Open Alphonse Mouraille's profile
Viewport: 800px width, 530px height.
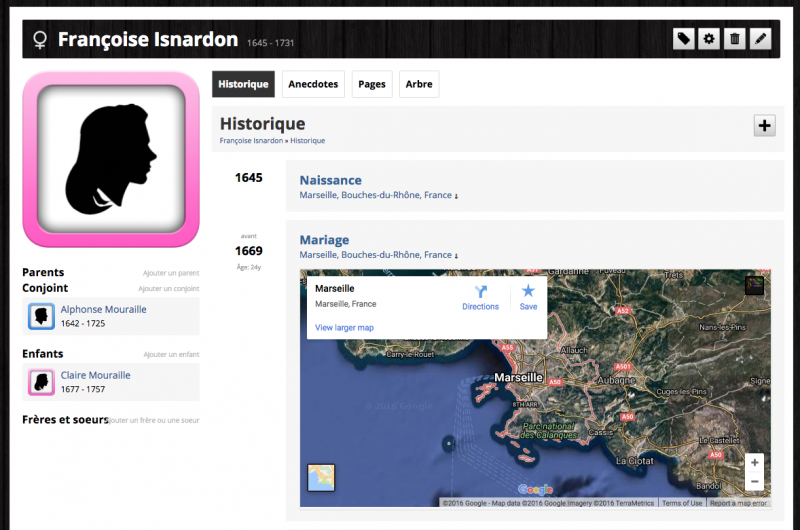103,310
